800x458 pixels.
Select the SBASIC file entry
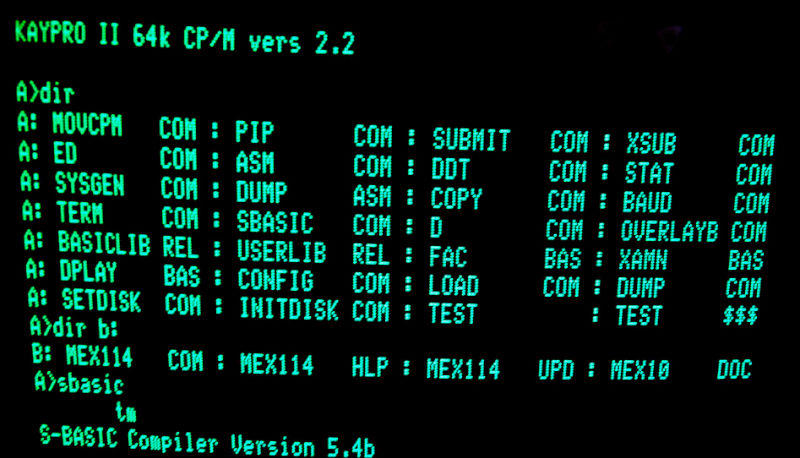coord(274,221)
